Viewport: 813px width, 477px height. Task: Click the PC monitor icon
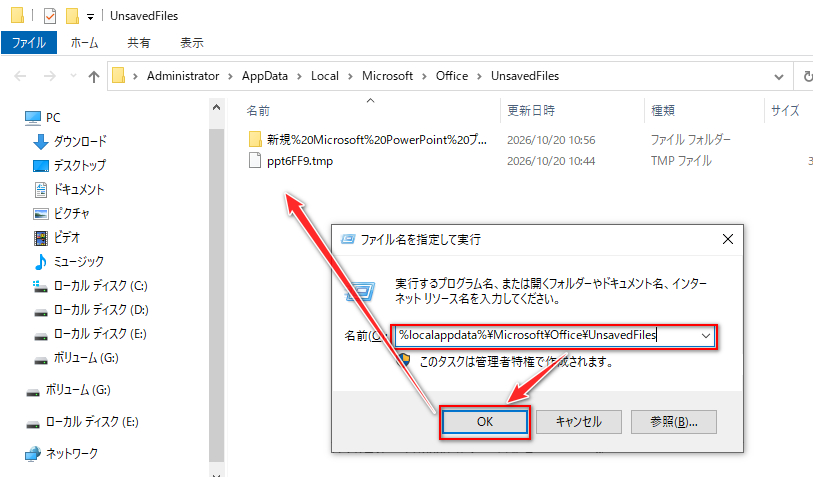coord(33,118)
